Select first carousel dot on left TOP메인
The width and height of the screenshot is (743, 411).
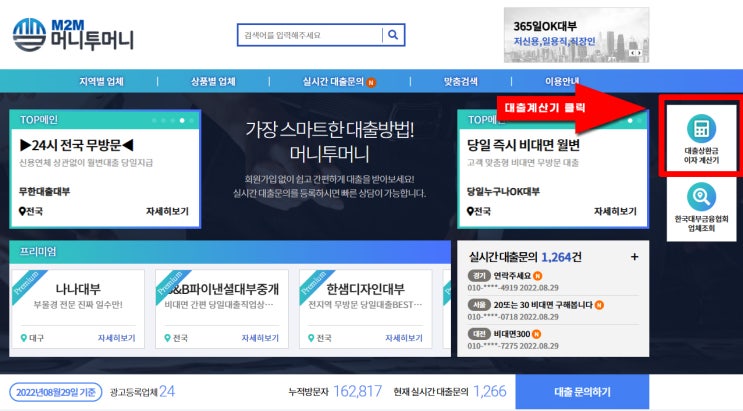[x=154, y=120]
